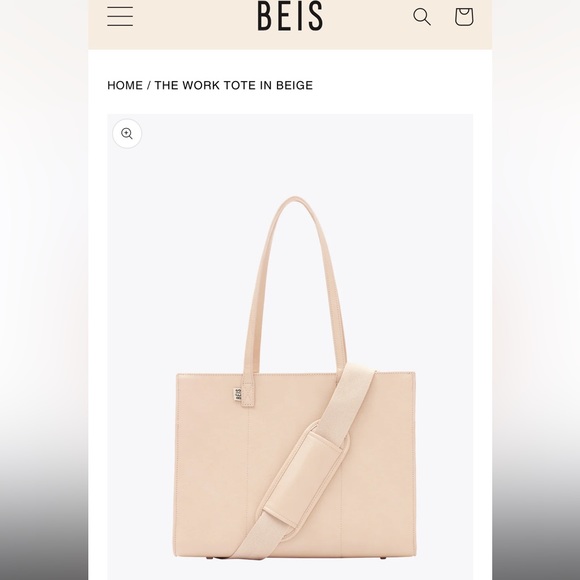Click the search magnifying glass icon
The width and height of the screenshot is (580, 580).
point(422,17)
